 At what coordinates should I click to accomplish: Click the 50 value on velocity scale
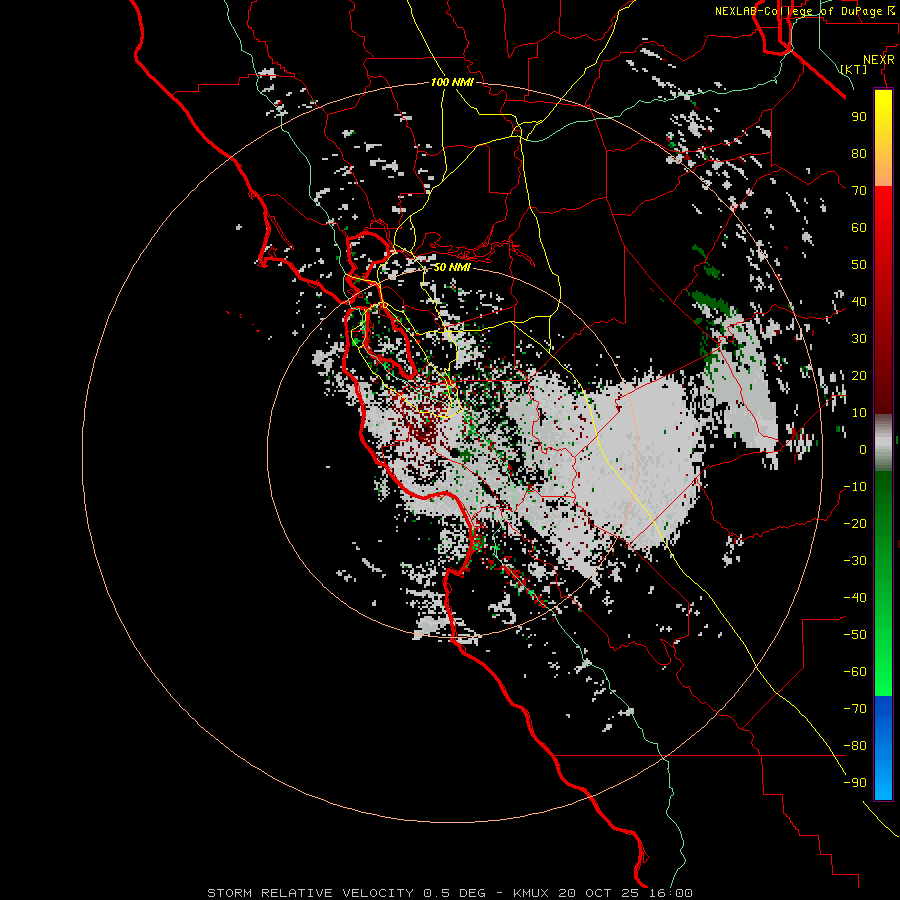click(859, 265)
